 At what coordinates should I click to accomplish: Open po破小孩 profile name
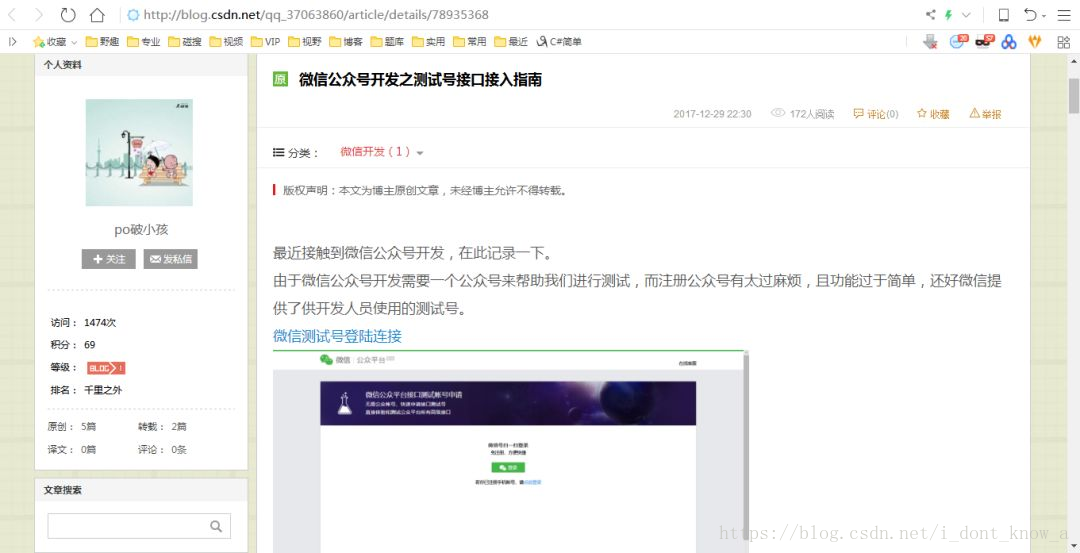(x=141, y=230)
